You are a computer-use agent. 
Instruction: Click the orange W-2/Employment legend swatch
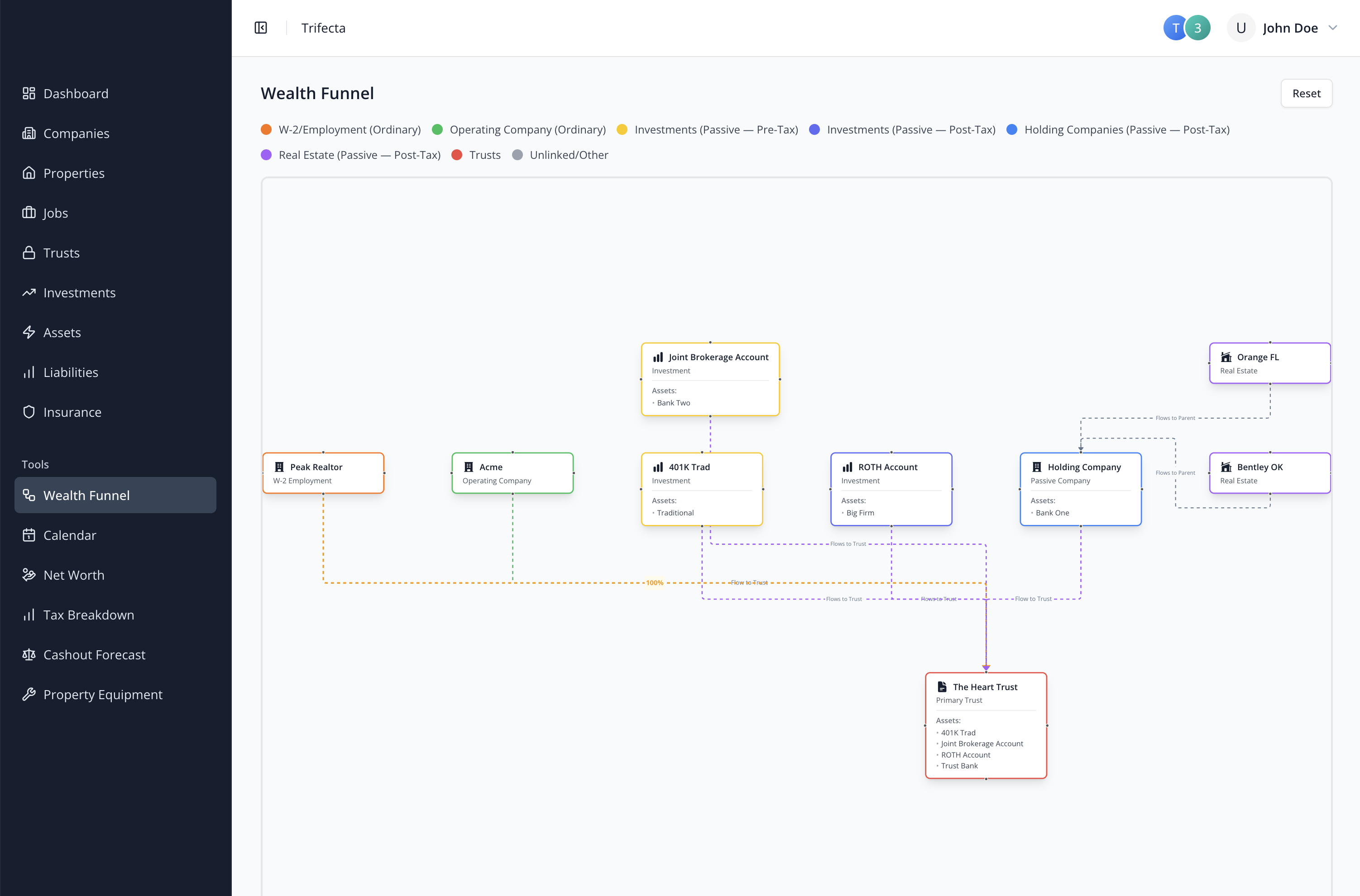pos(266,130)
